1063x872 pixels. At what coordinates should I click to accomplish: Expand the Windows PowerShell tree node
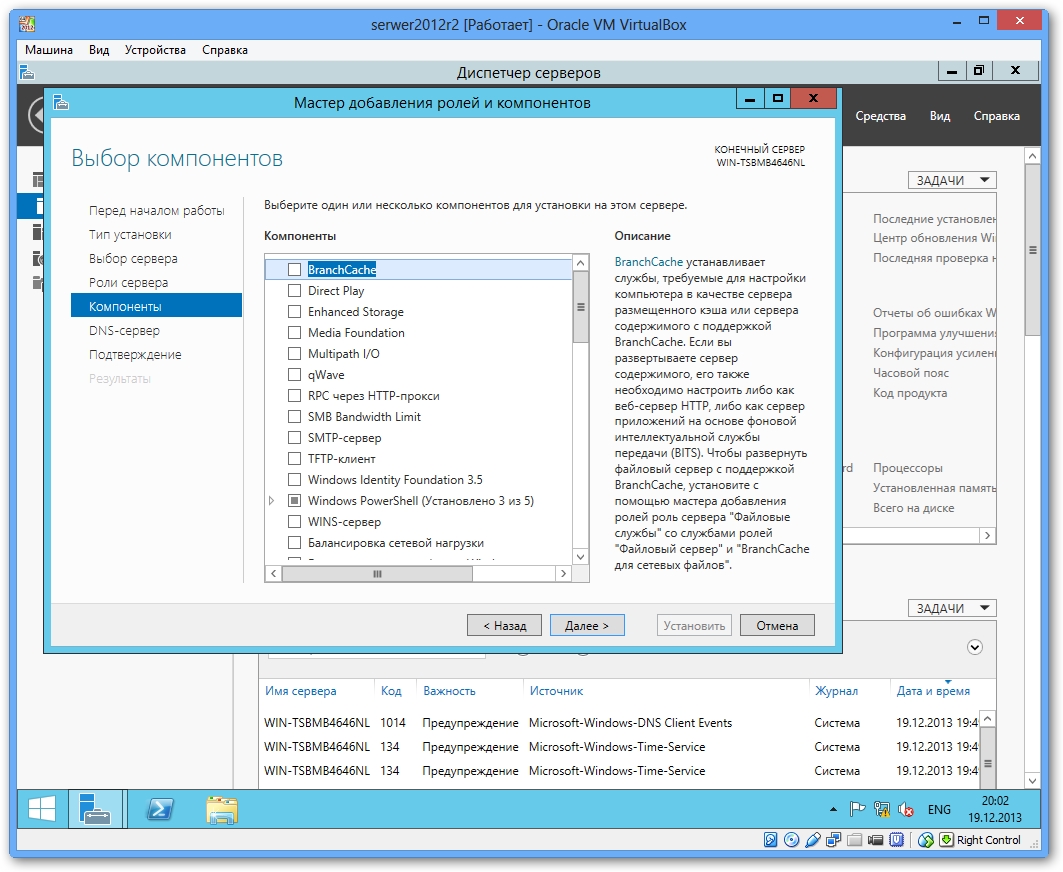click(272, 500)
